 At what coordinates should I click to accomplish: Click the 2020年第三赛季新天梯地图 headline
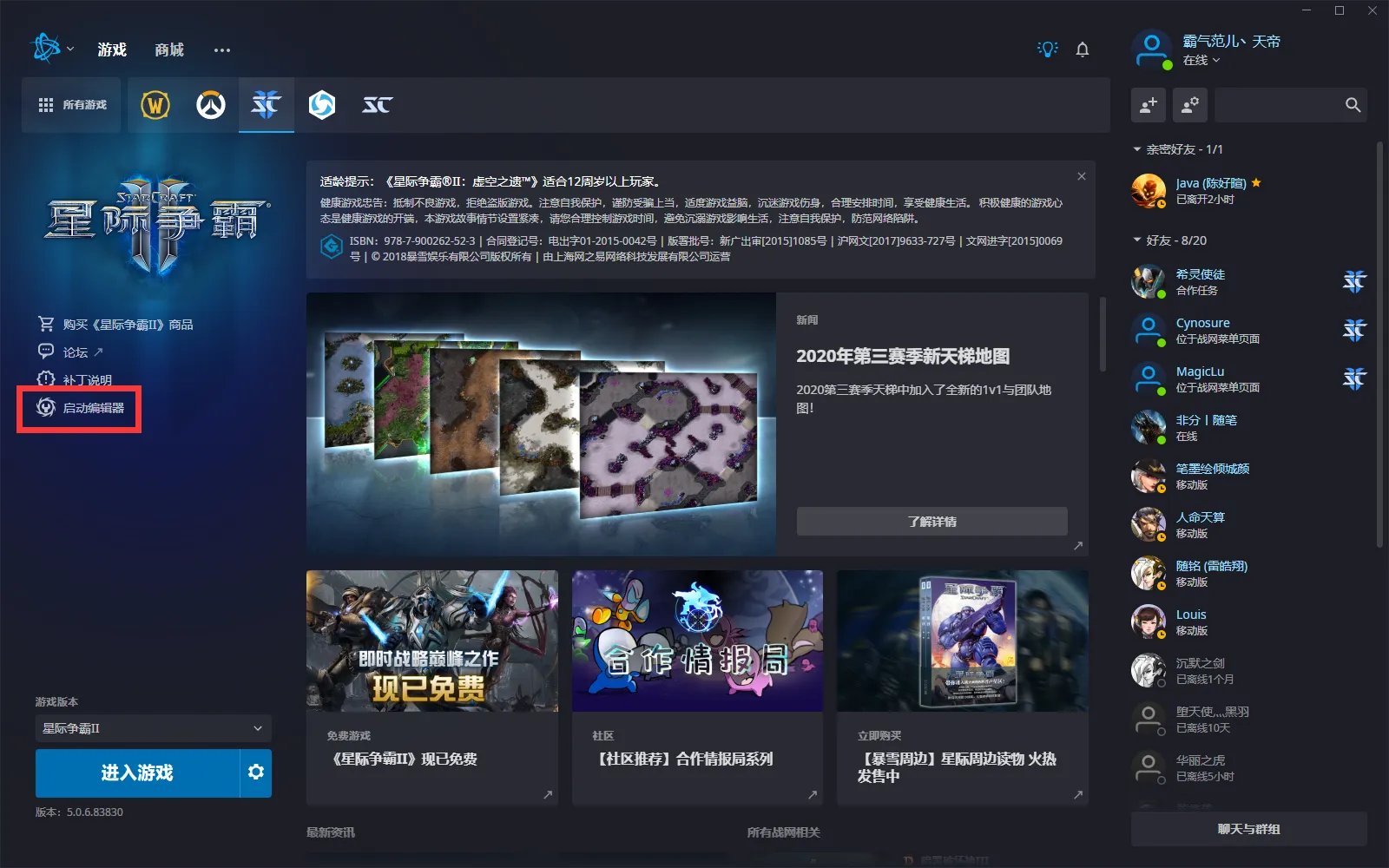click(903, 357)
